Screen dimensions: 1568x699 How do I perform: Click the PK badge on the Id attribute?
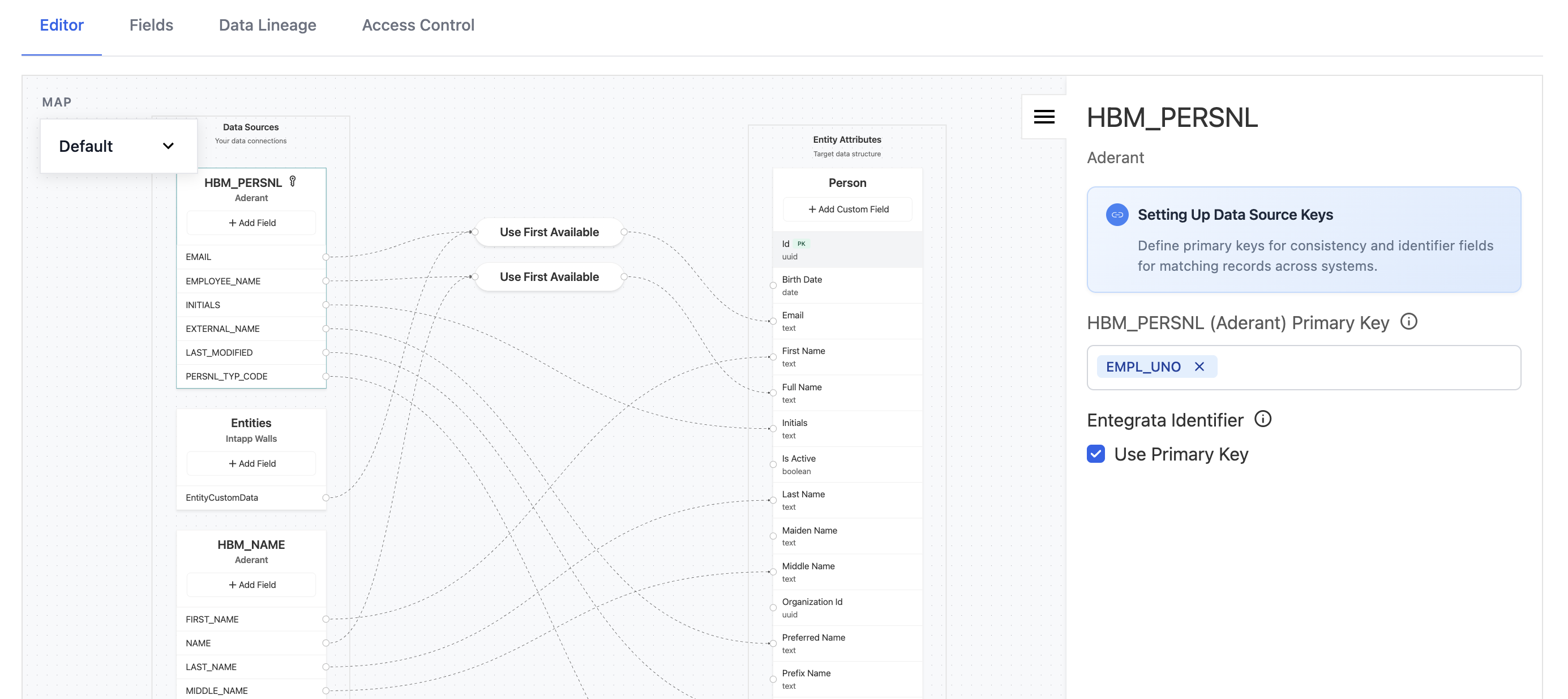802,242
